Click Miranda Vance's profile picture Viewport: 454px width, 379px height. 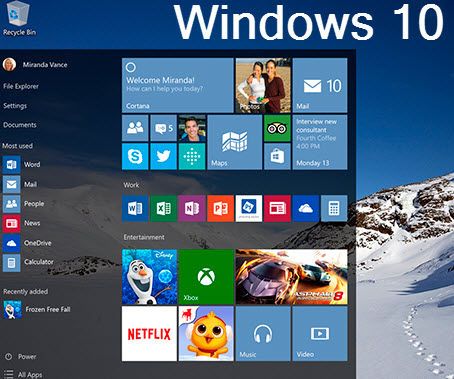9,64
